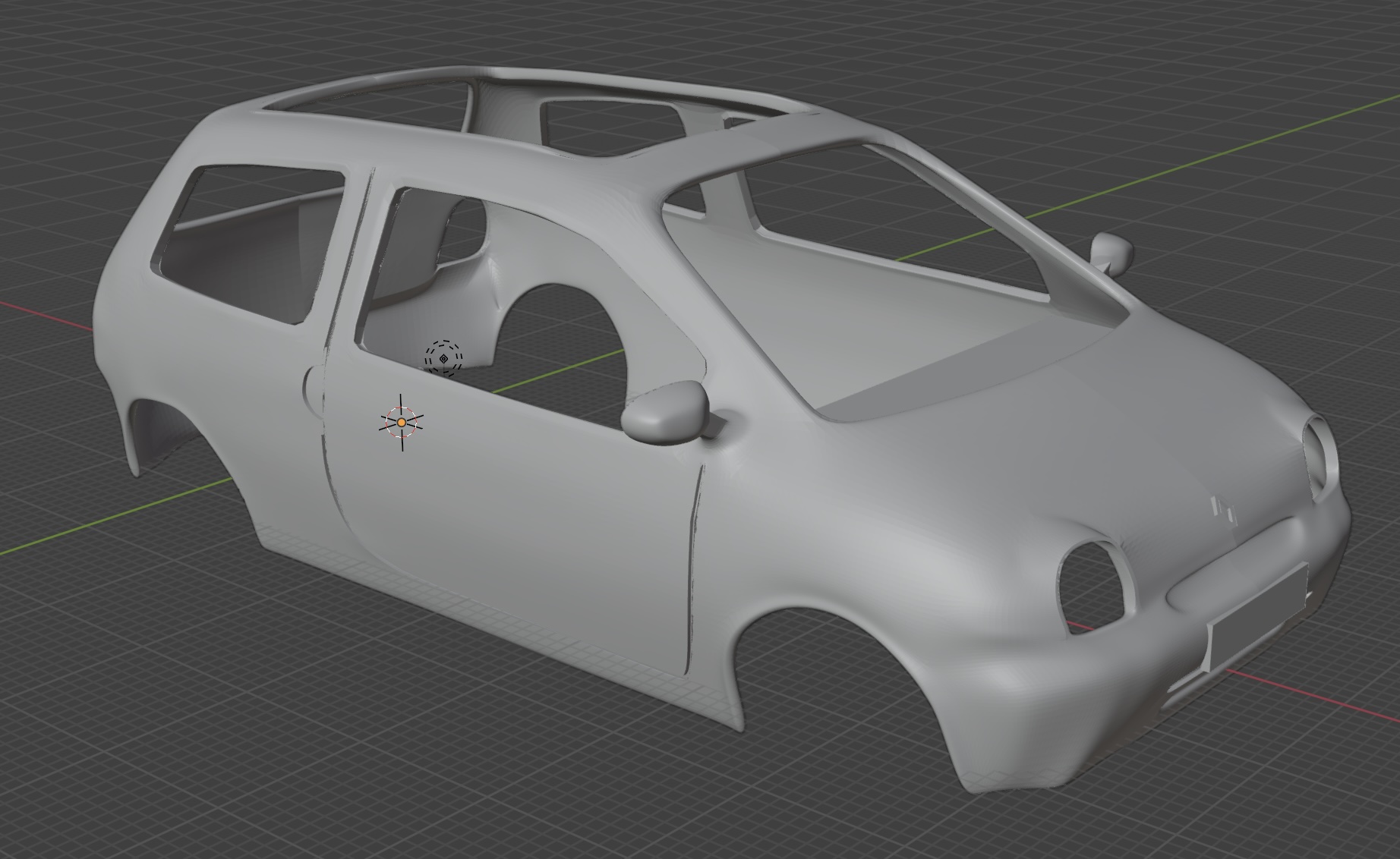Click the front license plate
1400x859 pixels.
coord(1257,618)
